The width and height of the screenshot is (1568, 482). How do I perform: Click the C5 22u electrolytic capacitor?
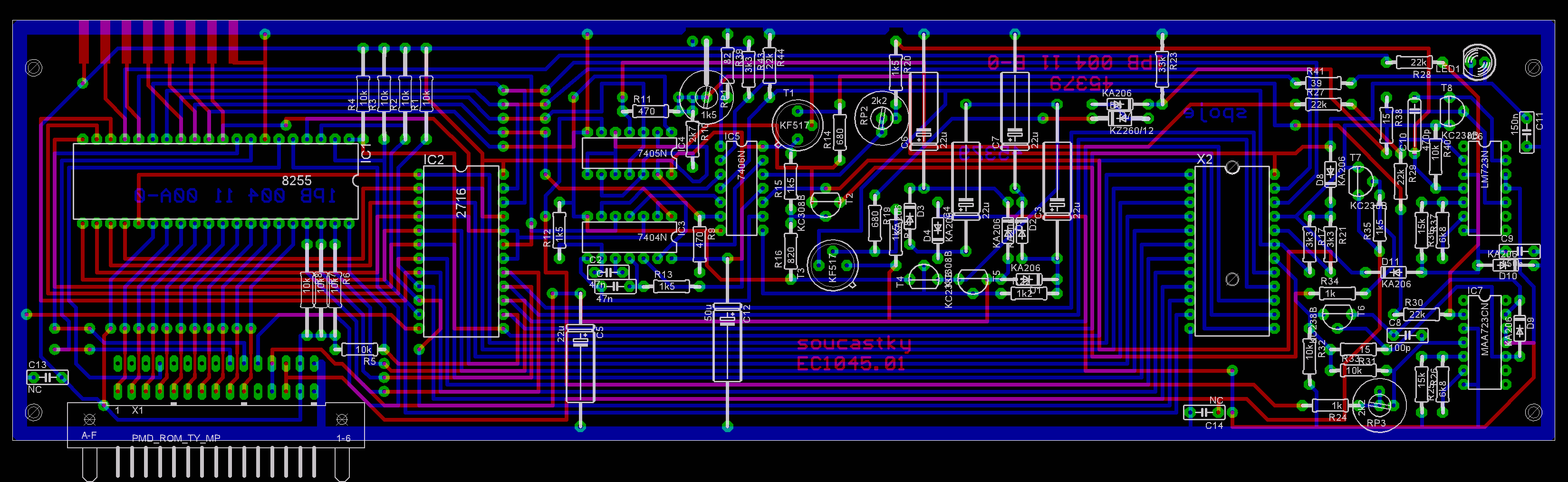(580, 363)
